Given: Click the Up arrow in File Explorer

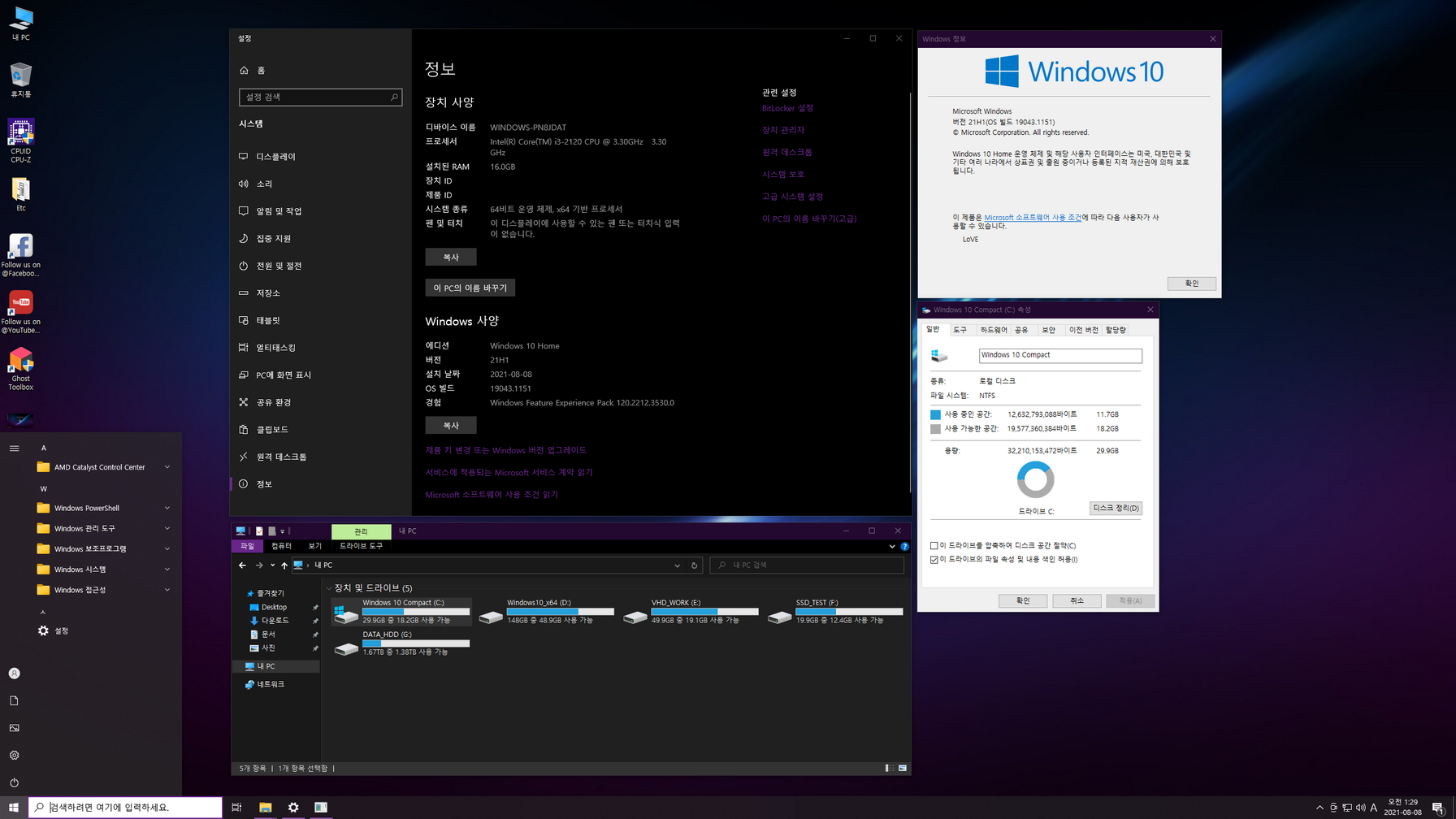Looking at the screenshot, I should [284, 565].
